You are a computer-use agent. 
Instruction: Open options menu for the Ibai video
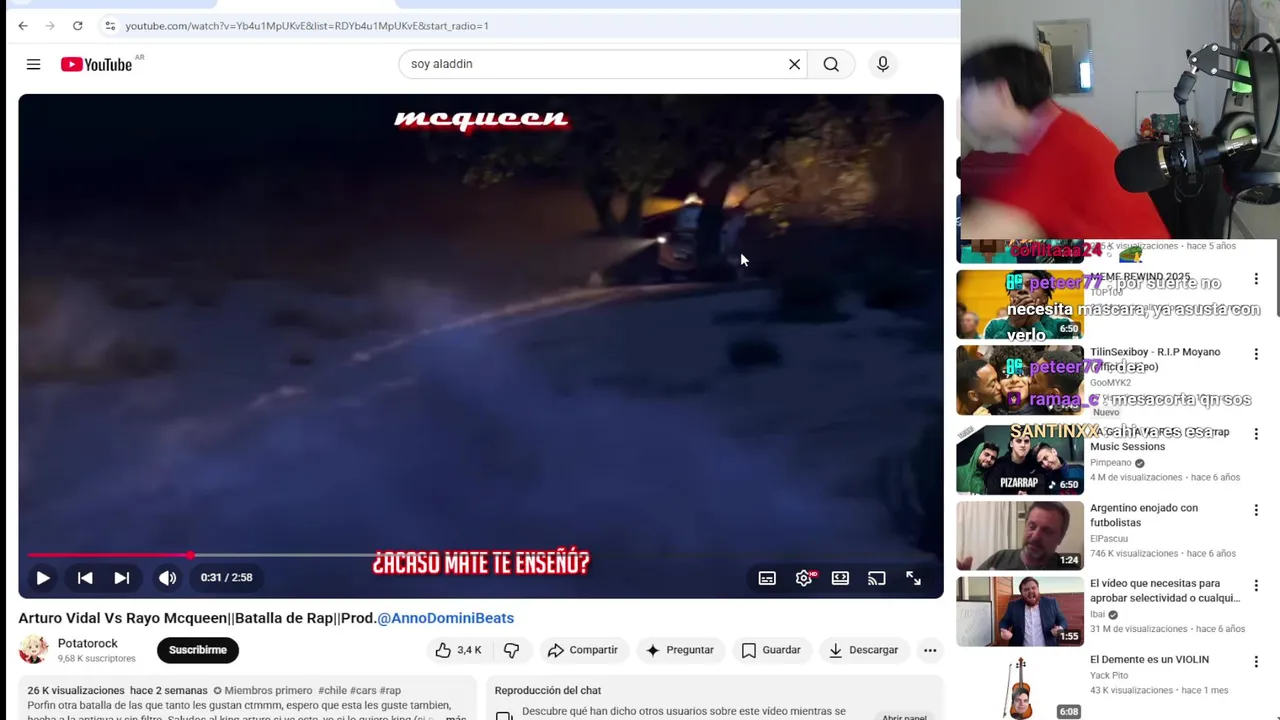click(x=1256, y=586)
